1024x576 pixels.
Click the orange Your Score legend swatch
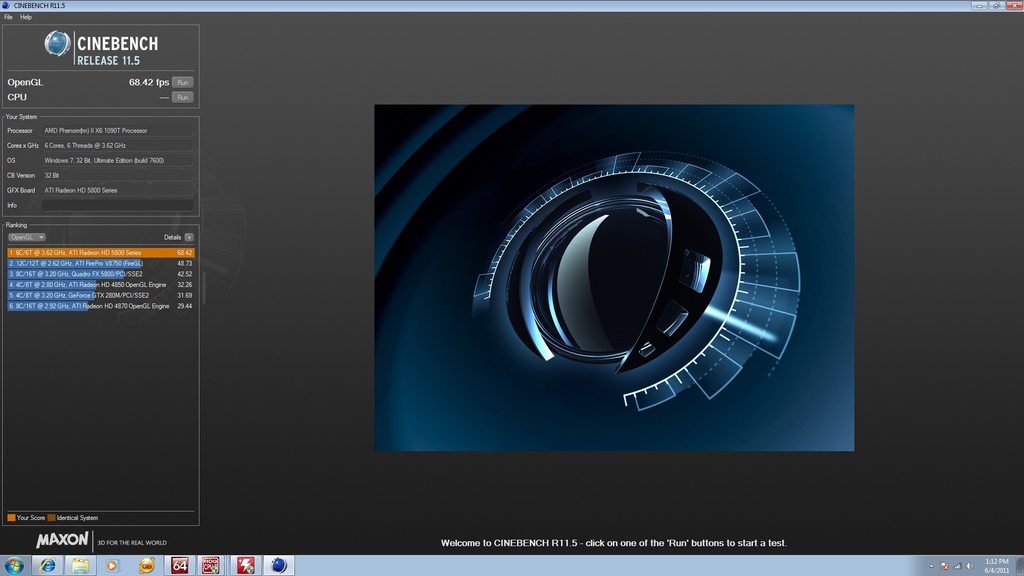pos(11,518)
